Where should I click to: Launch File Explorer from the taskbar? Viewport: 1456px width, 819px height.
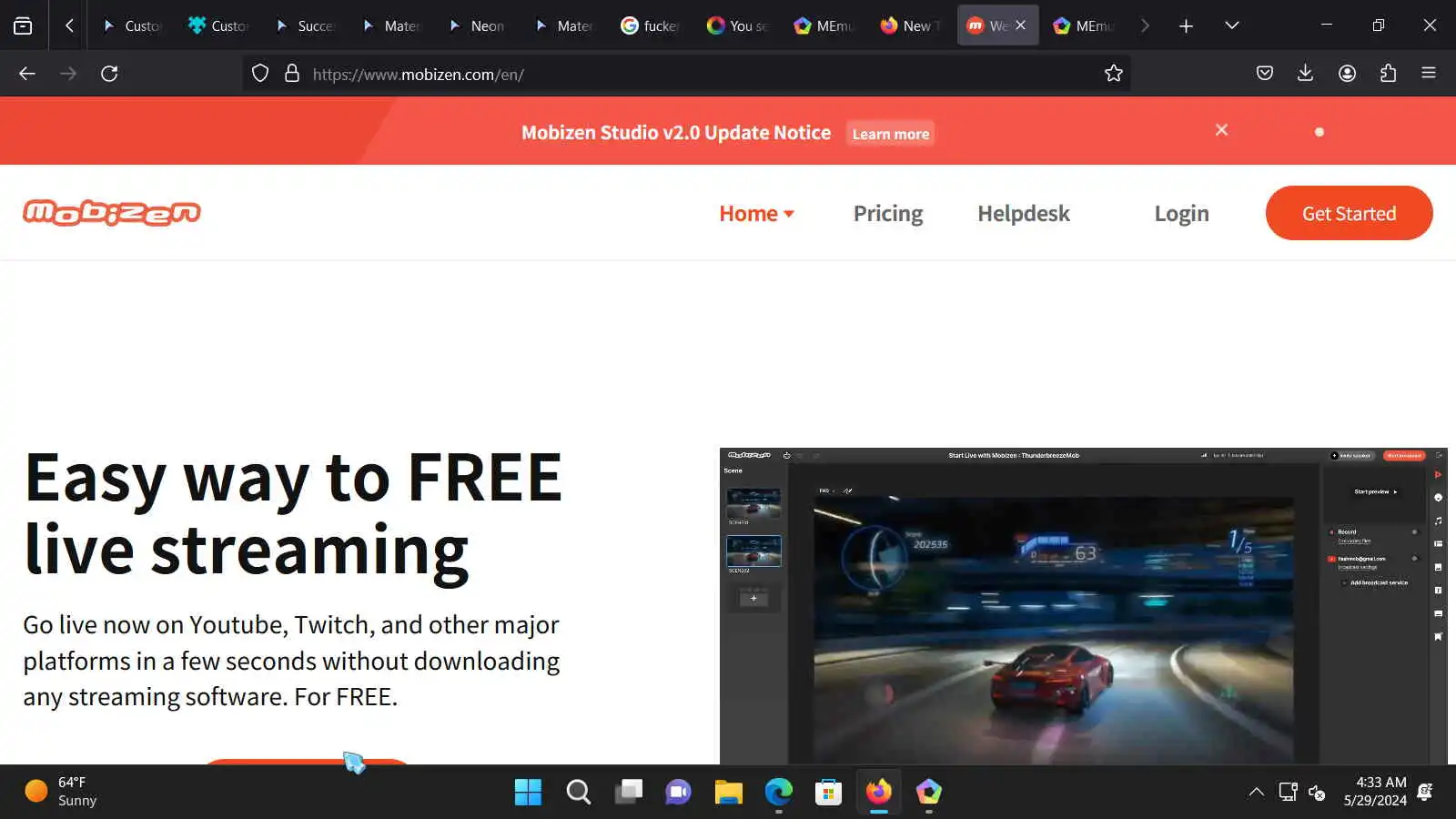pos(728,792)
